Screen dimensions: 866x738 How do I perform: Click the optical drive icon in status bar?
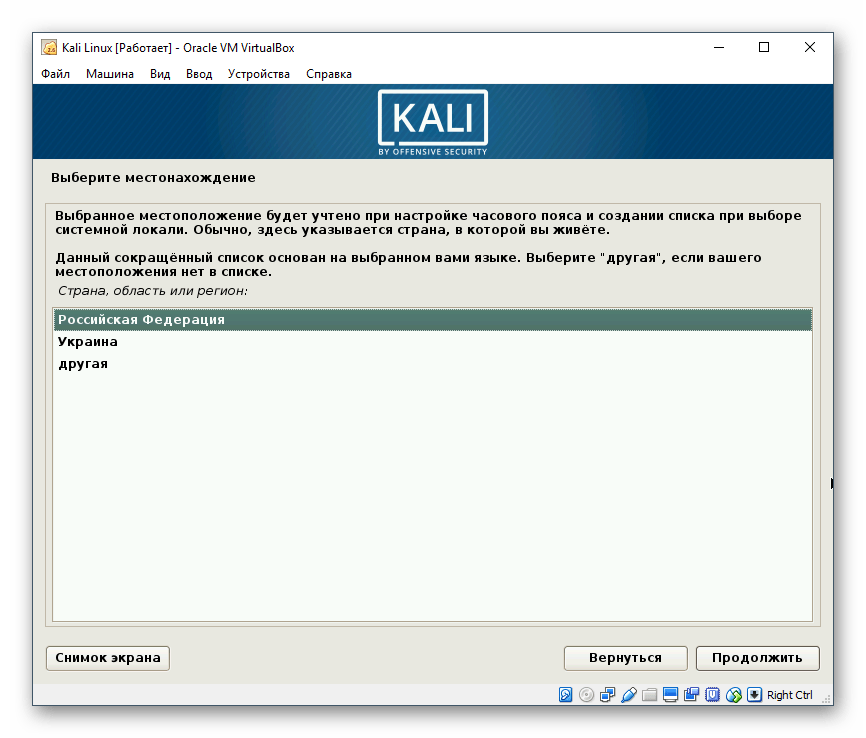[x=585, y=694]
